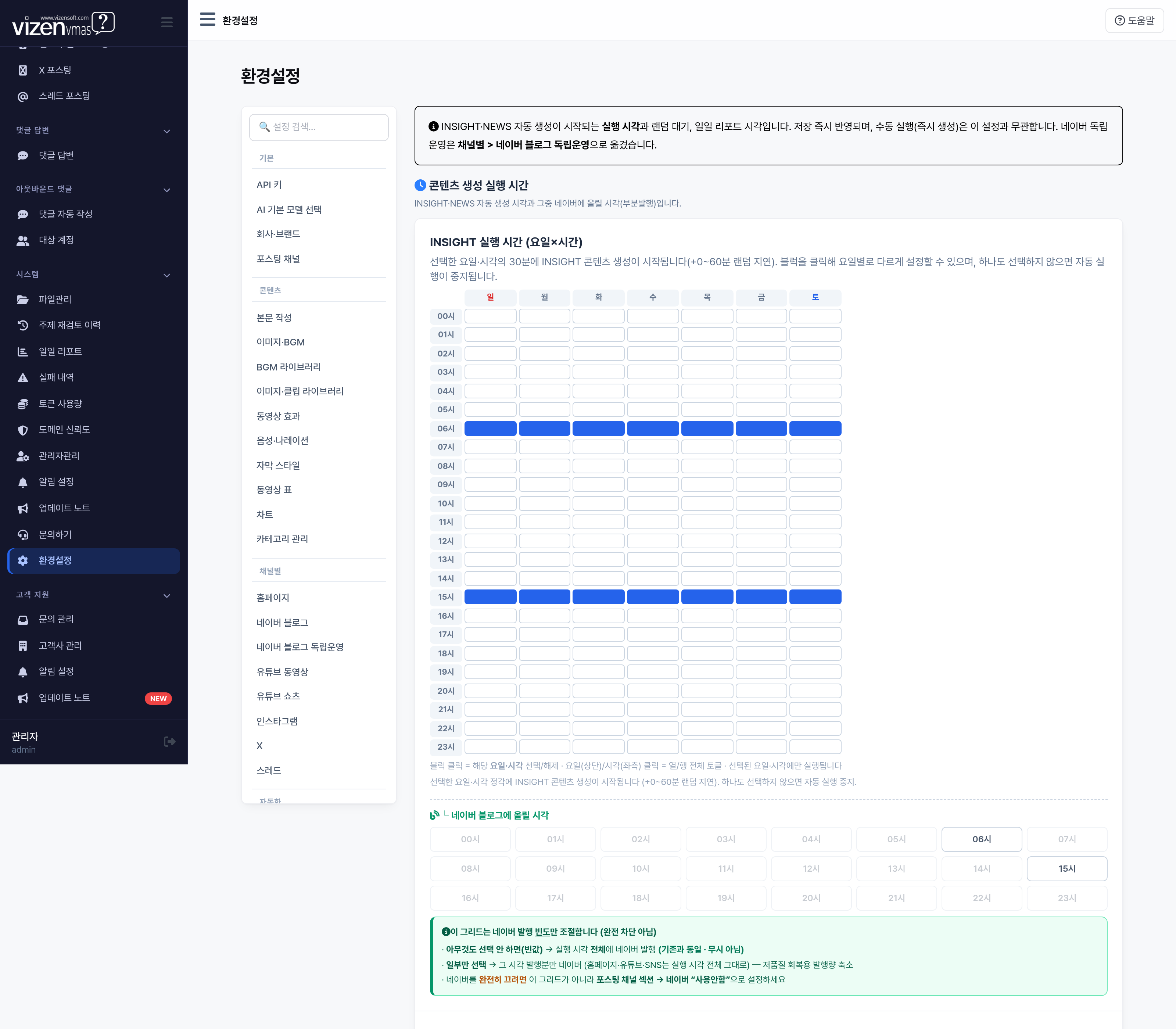Open 카테고리 관리 settings link
This screenshot has width=1176, height=1029.
(282, 539)
